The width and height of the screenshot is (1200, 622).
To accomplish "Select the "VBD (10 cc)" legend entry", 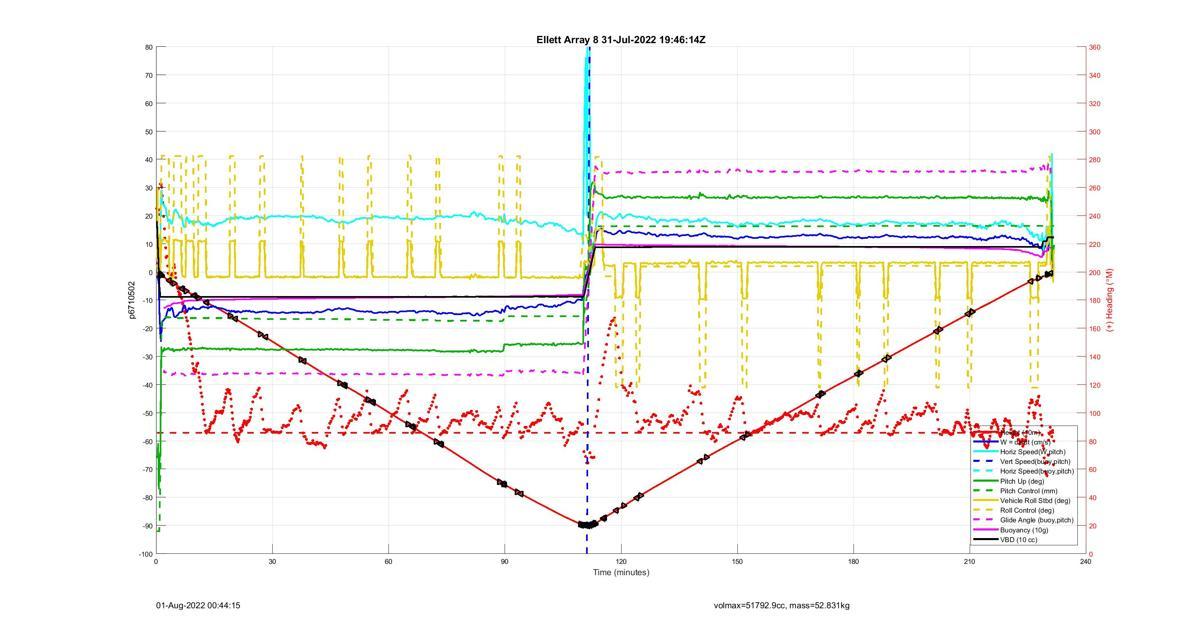I will (1020, 540).
